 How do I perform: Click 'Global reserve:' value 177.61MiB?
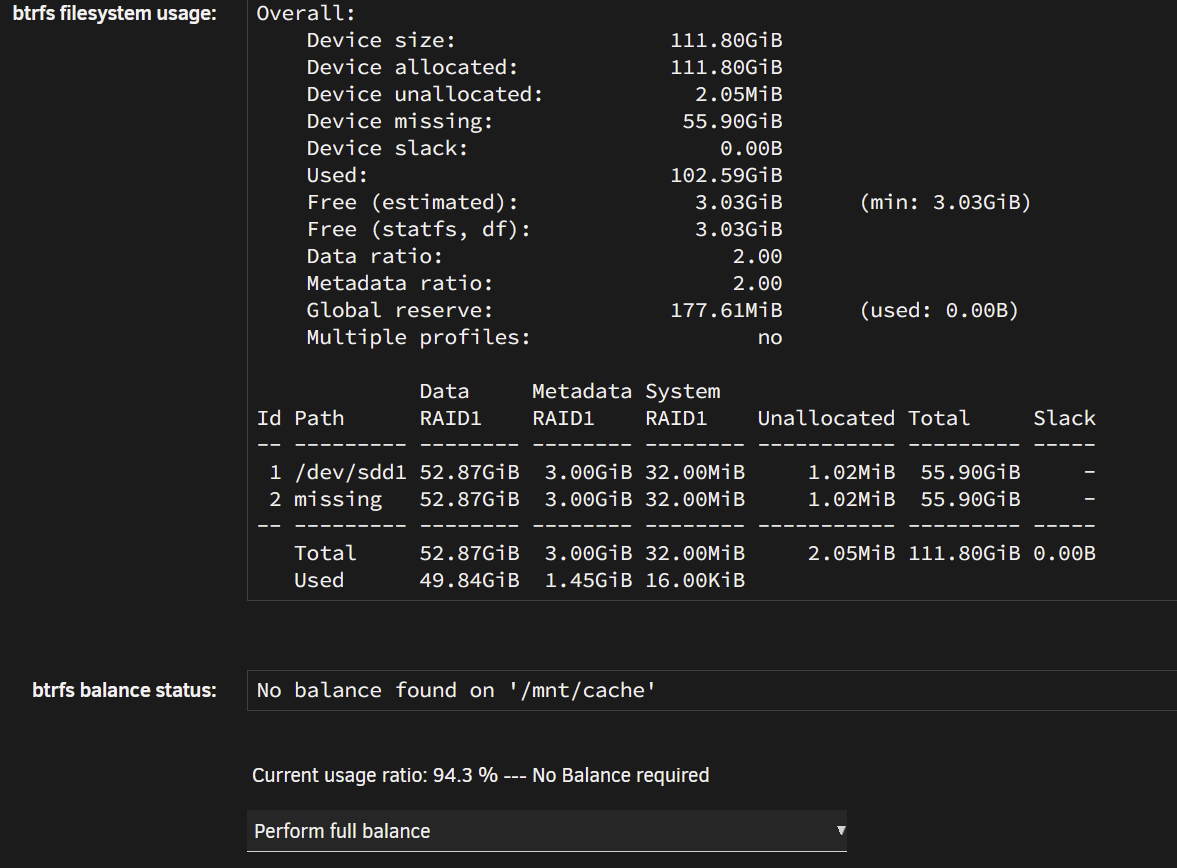point(726,311)
